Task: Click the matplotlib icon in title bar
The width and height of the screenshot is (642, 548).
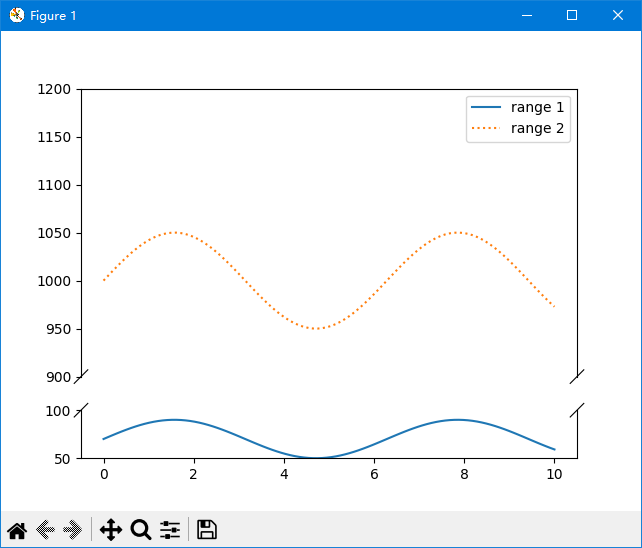Action: 17,16
